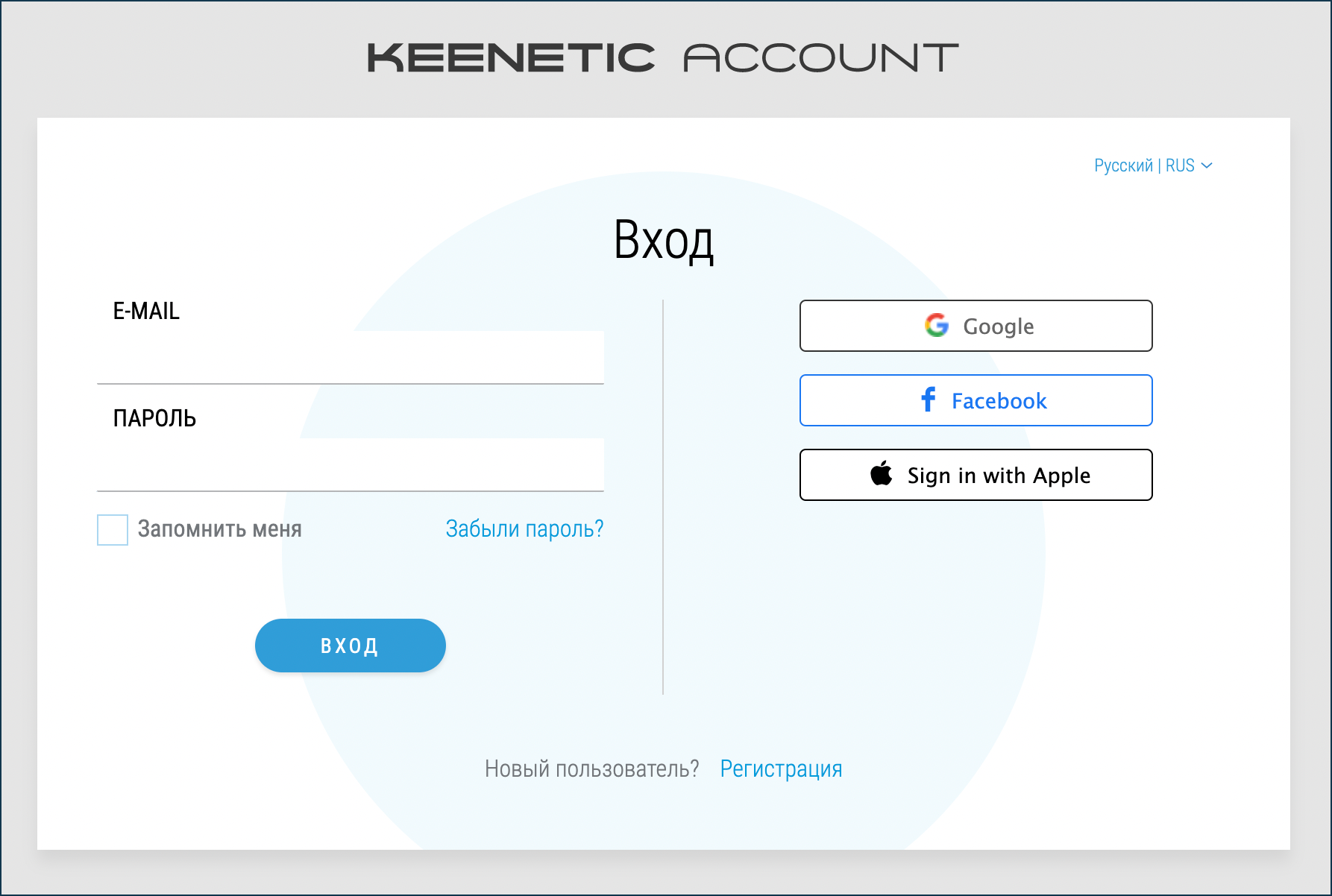Click the ПАРОЛЬ field label
1332x896 pixels.
(x=154, y=418)
